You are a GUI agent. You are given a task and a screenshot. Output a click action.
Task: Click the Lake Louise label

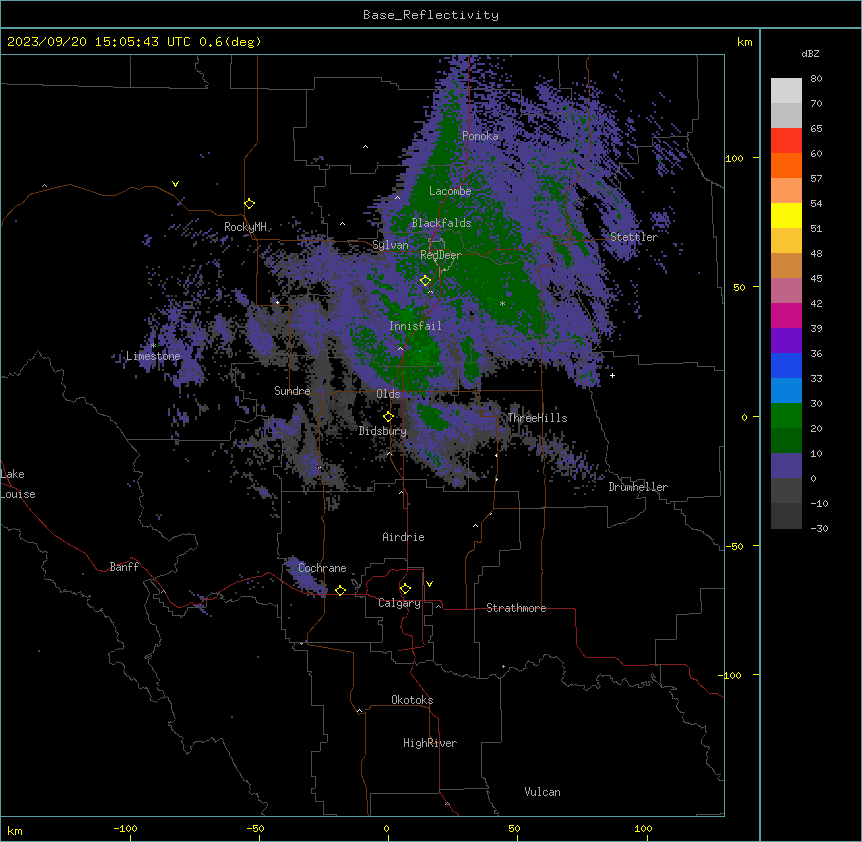pos(18,484)
